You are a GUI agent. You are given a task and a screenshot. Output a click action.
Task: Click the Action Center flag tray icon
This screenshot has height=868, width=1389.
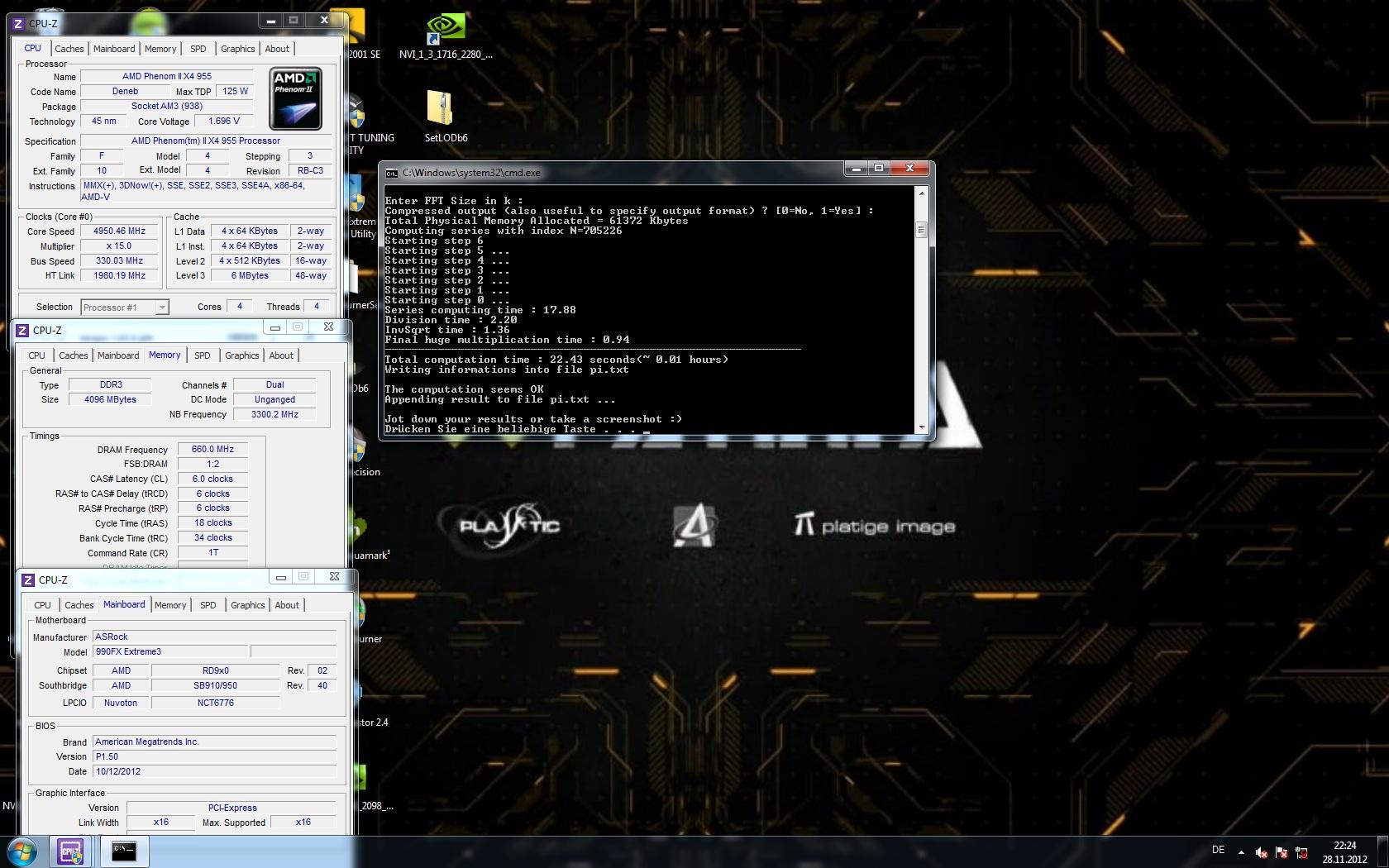pos(1282,852)
